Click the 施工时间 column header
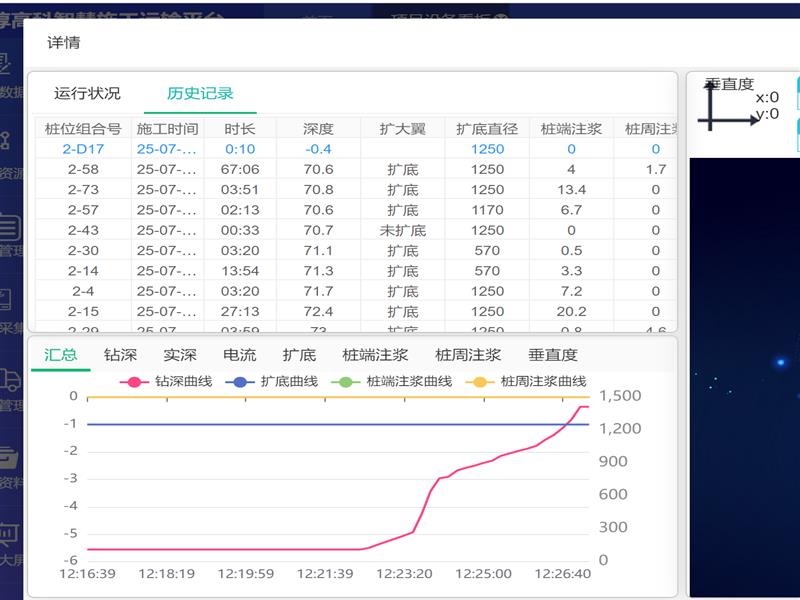This screenshot has height=600, width=800. tap(167, 129)
